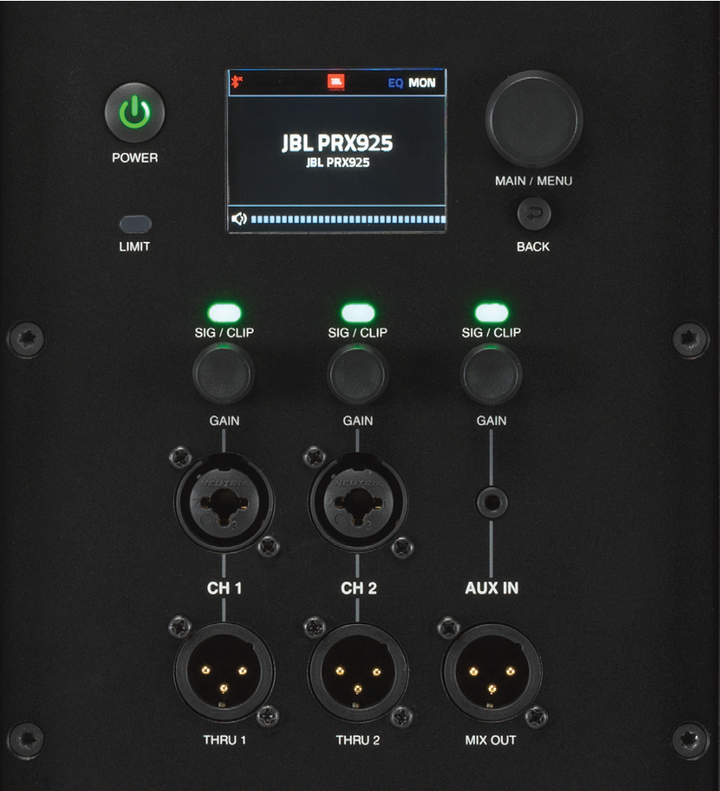Click the CH 2 combo input jack
Image resolution: width=720 pixels, height=791 pixels.
(358, 502)
